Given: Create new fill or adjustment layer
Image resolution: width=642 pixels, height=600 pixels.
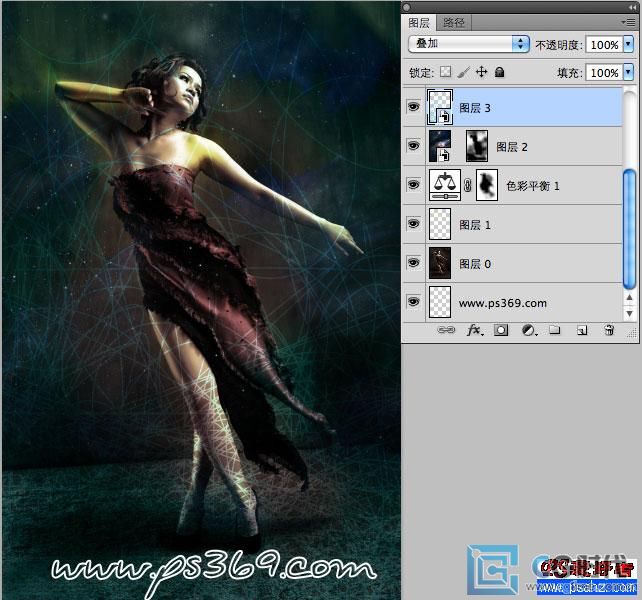Looking at the screenshot, I should coord(529,330).
